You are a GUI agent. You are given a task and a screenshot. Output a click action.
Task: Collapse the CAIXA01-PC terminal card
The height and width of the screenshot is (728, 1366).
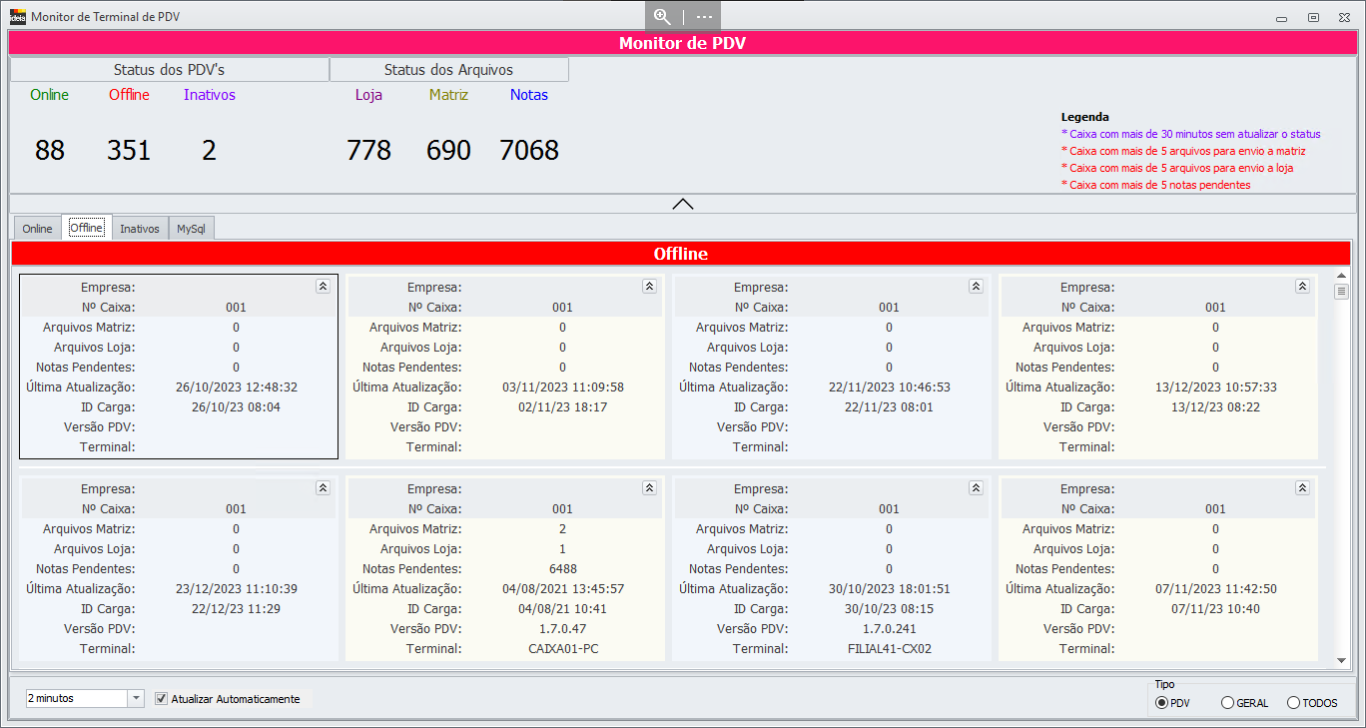649,488
